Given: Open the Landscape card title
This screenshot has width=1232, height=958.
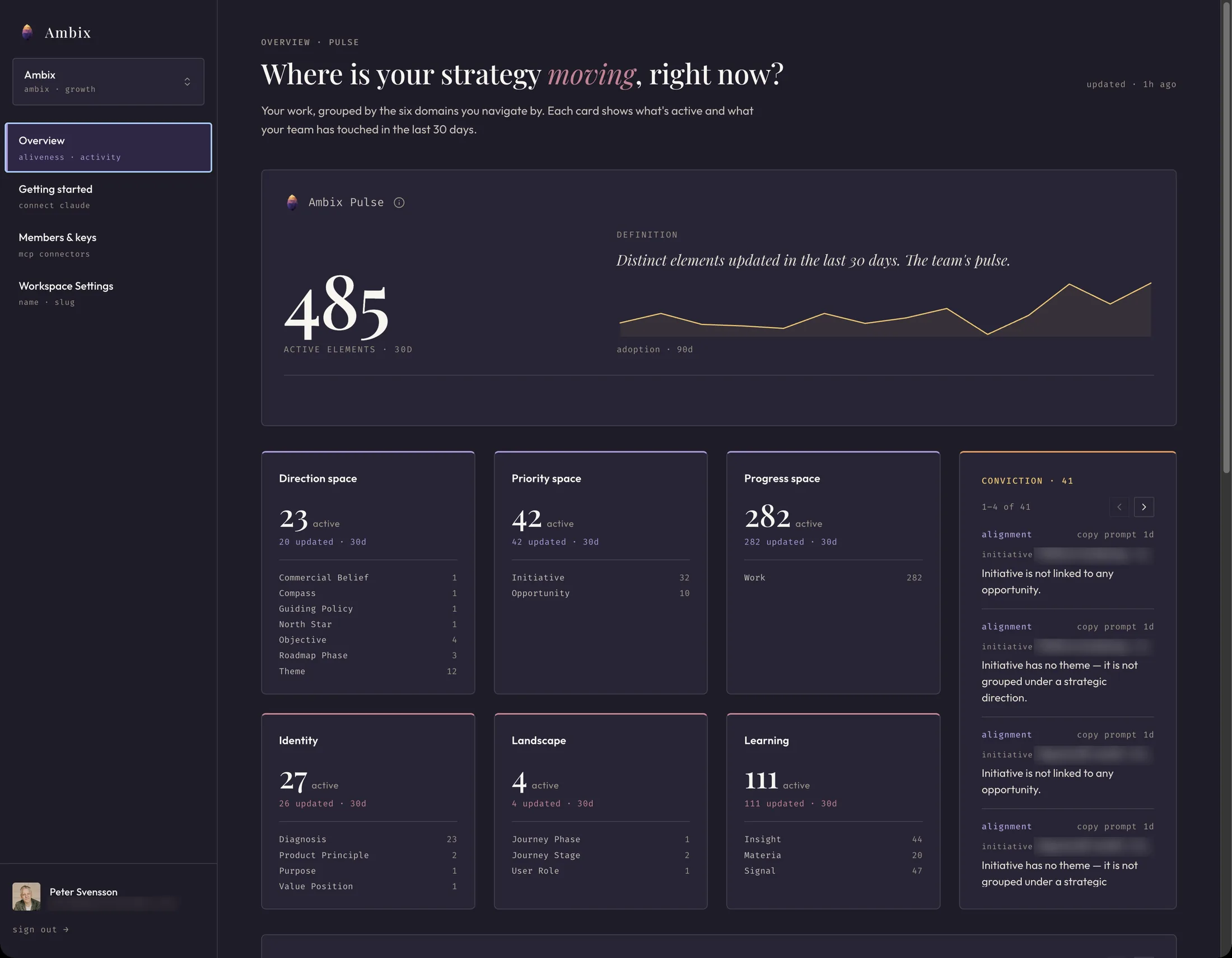Looking at the screenshot, I should (x=539, y=740).
